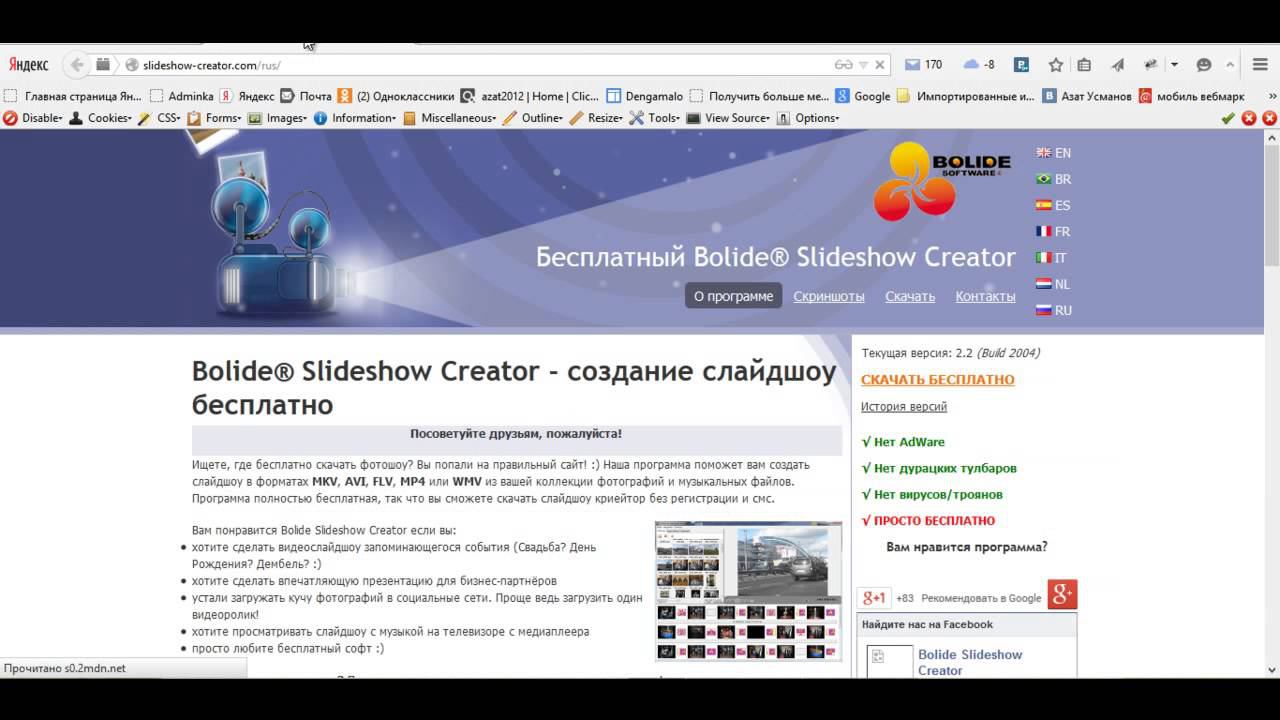Open the Скриншоты tab
The height and width of the screenshot is (720, 1280).
[x=829, y=296]
